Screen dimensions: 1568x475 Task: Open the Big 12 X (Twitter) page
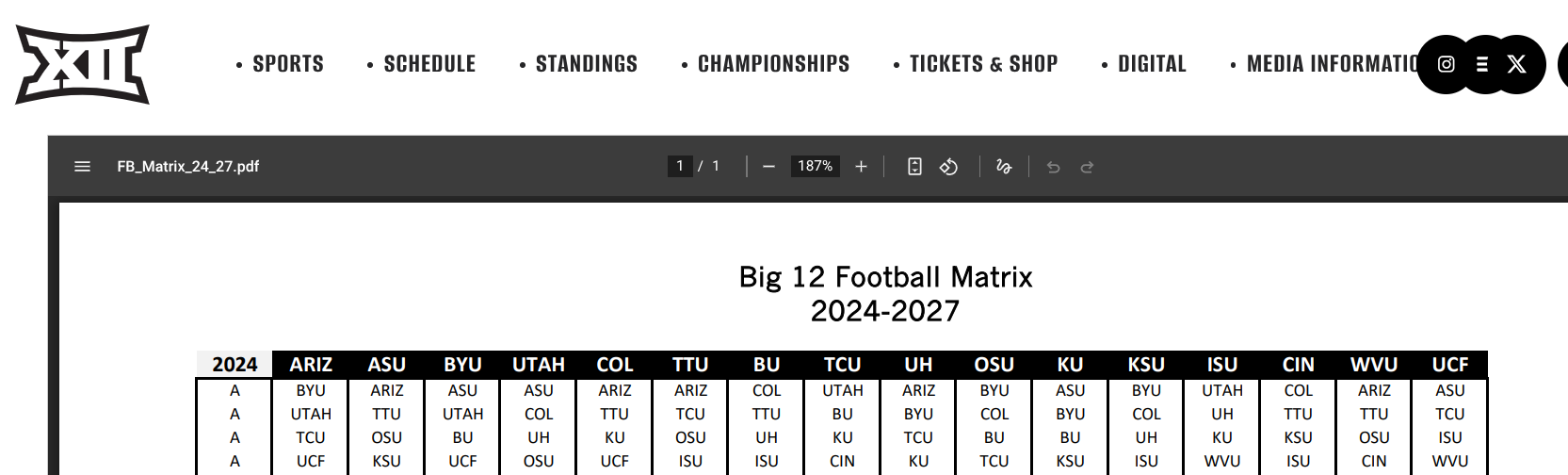click(x=1516, y=64)
